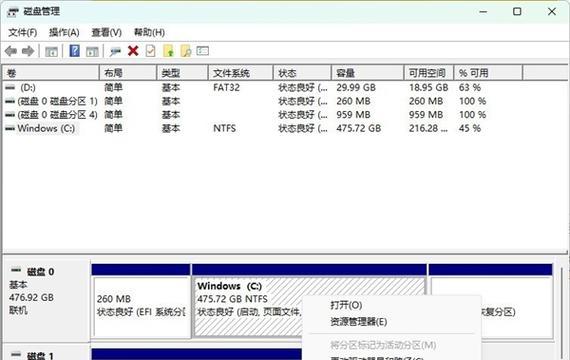Screen dimensions: 570x360
Task: Click the Forward arrow toolbar icon
Action: tap(28, 51)
